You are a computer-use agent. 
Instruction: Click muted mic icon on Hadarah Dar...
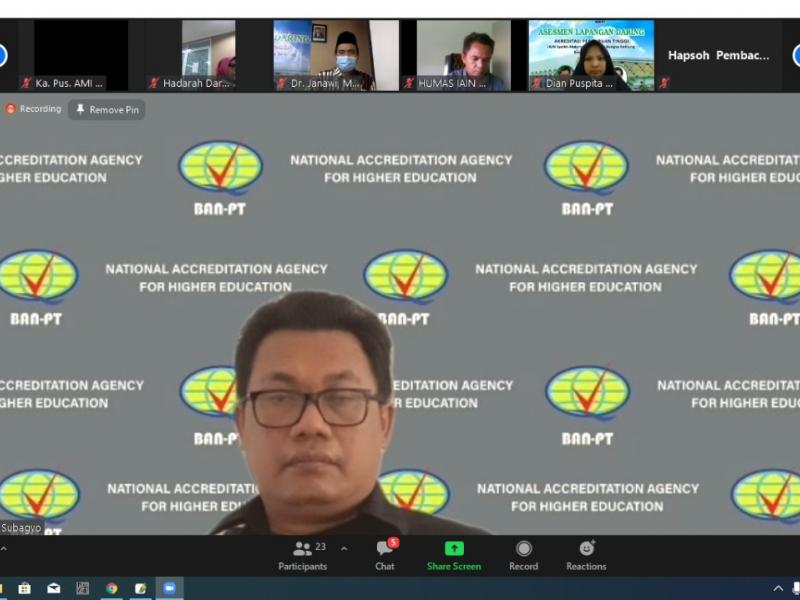(154, 83)
